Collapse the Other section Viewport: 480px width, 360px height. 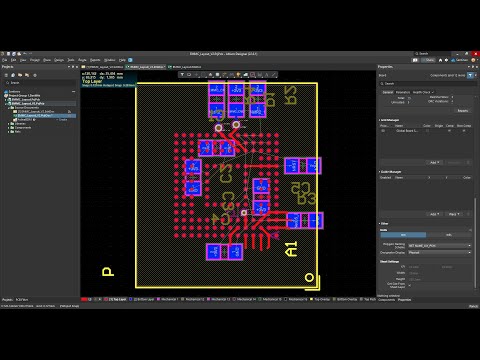click(x=379, y=224)
